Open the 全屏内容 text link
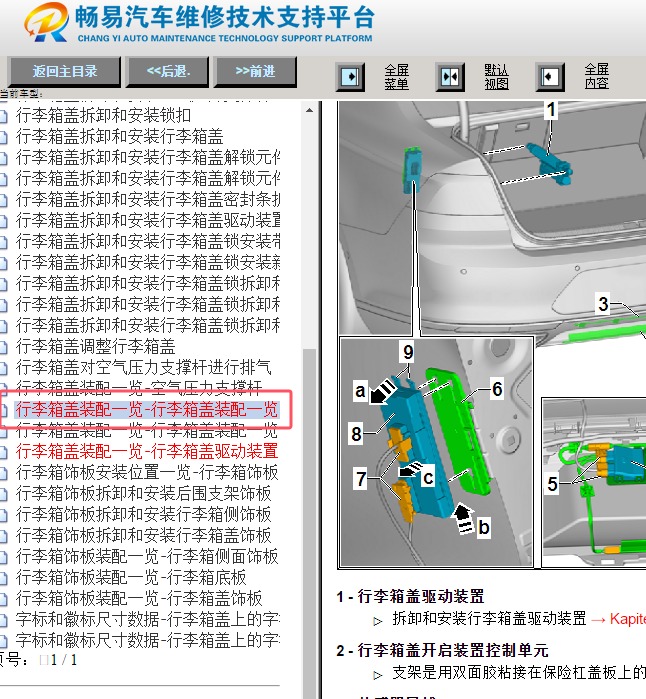This screenshot has width=646, height=699. tap(597, 76)
